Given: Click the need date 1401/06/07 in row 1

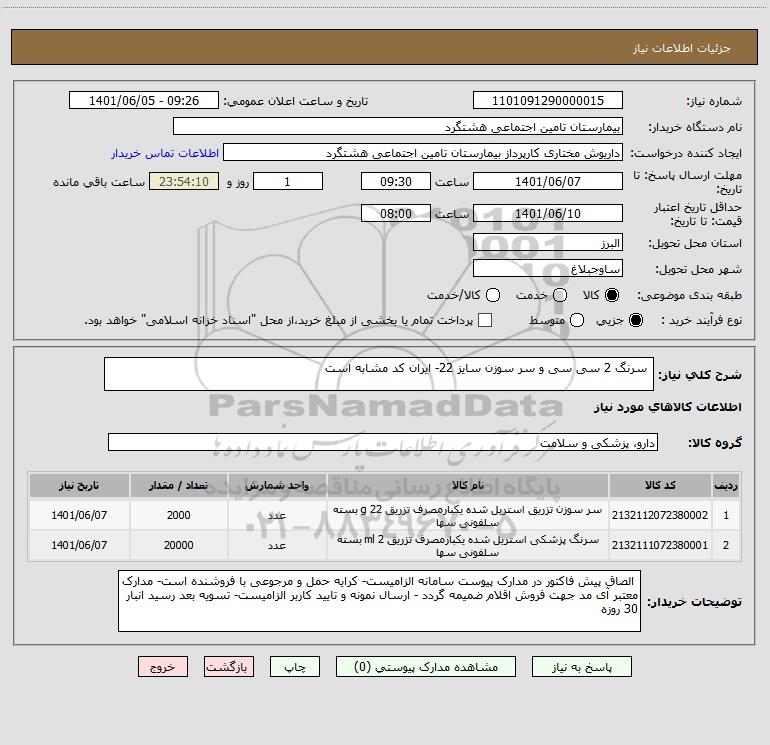Looking at the screenshot, I should point(79,515).
